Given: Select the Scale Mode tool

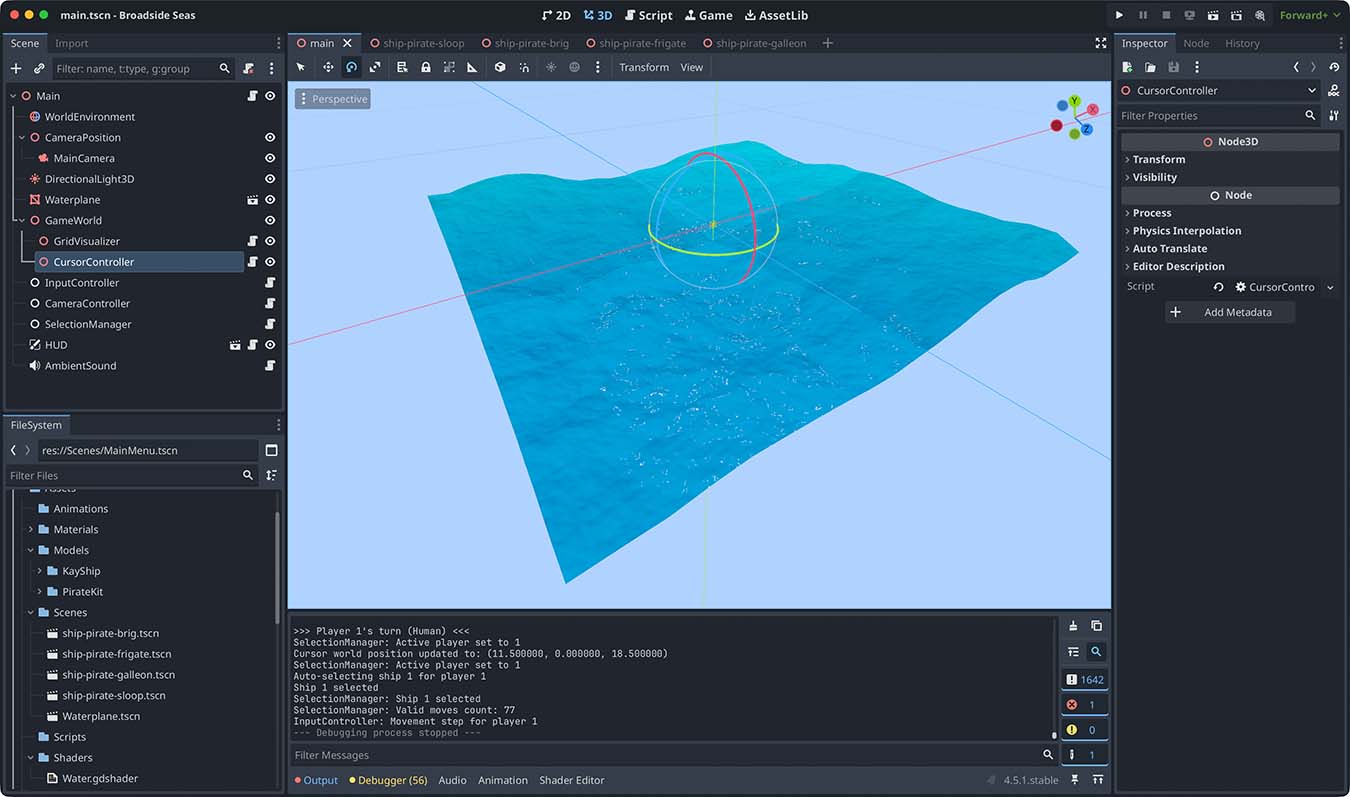Looking at the screenshot, I should tap(375, 67).
